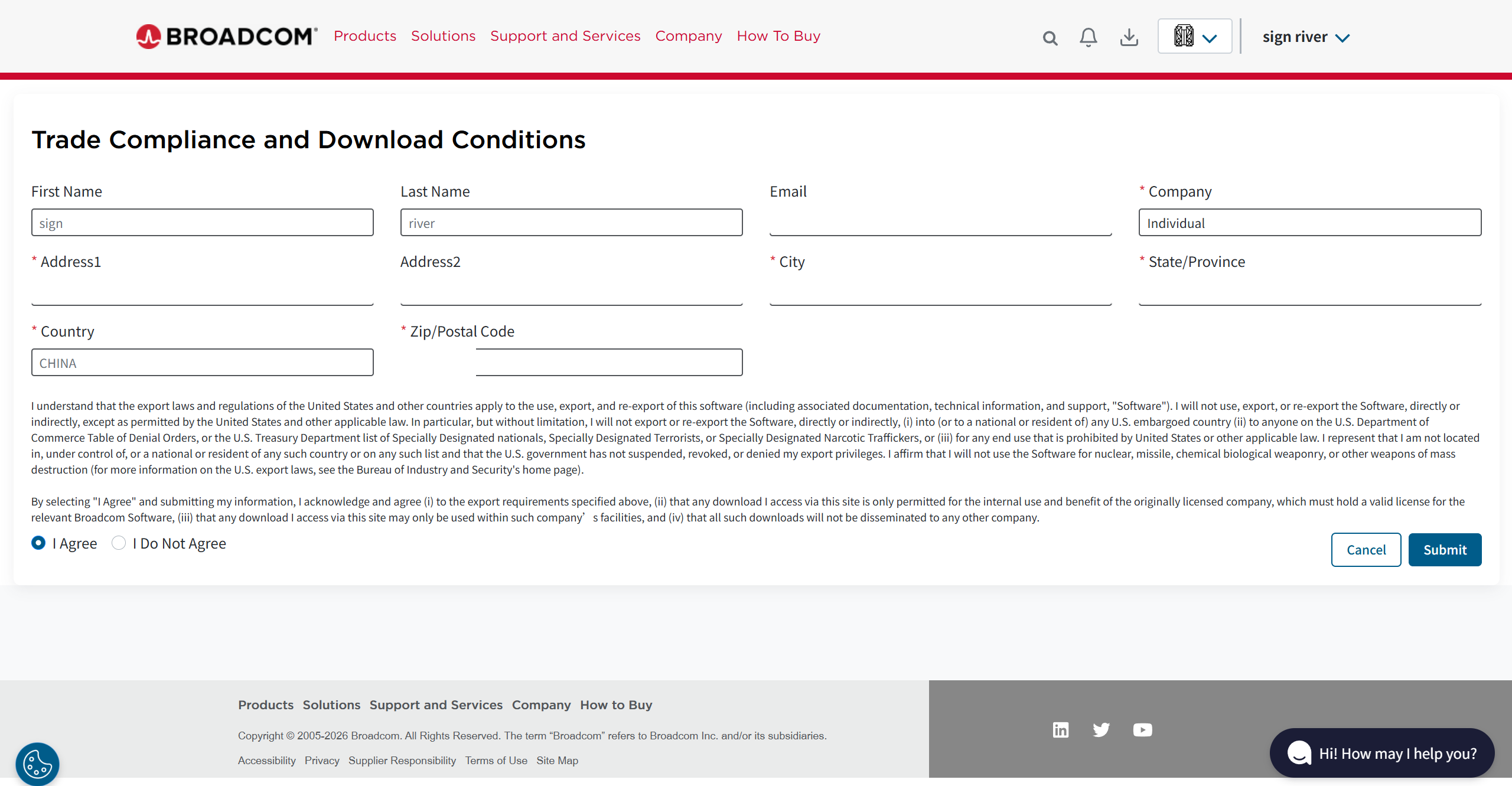Open the division selector dropdown

1195,37
